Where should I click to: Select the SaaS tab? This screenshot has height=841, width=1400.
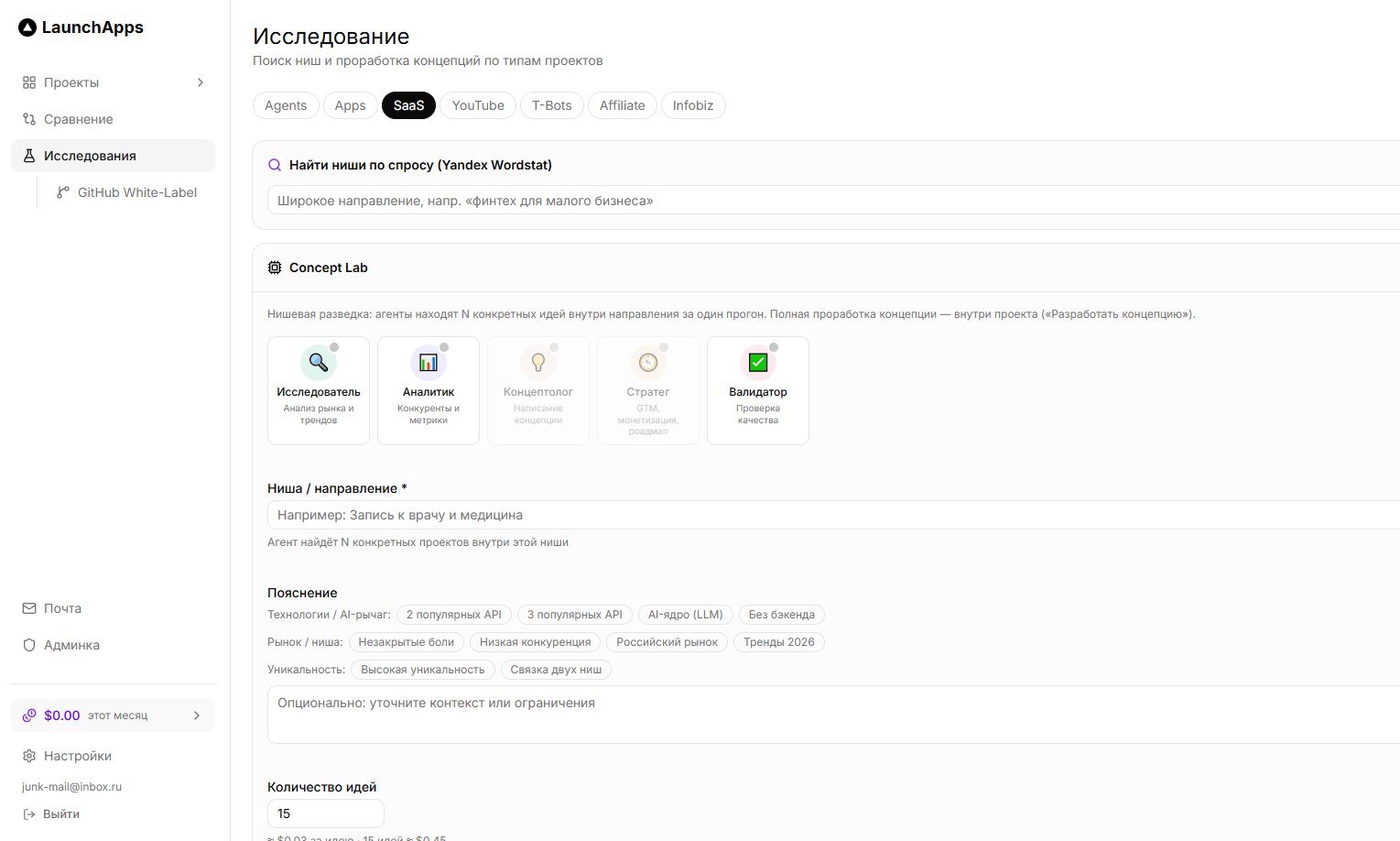(409, 105)
